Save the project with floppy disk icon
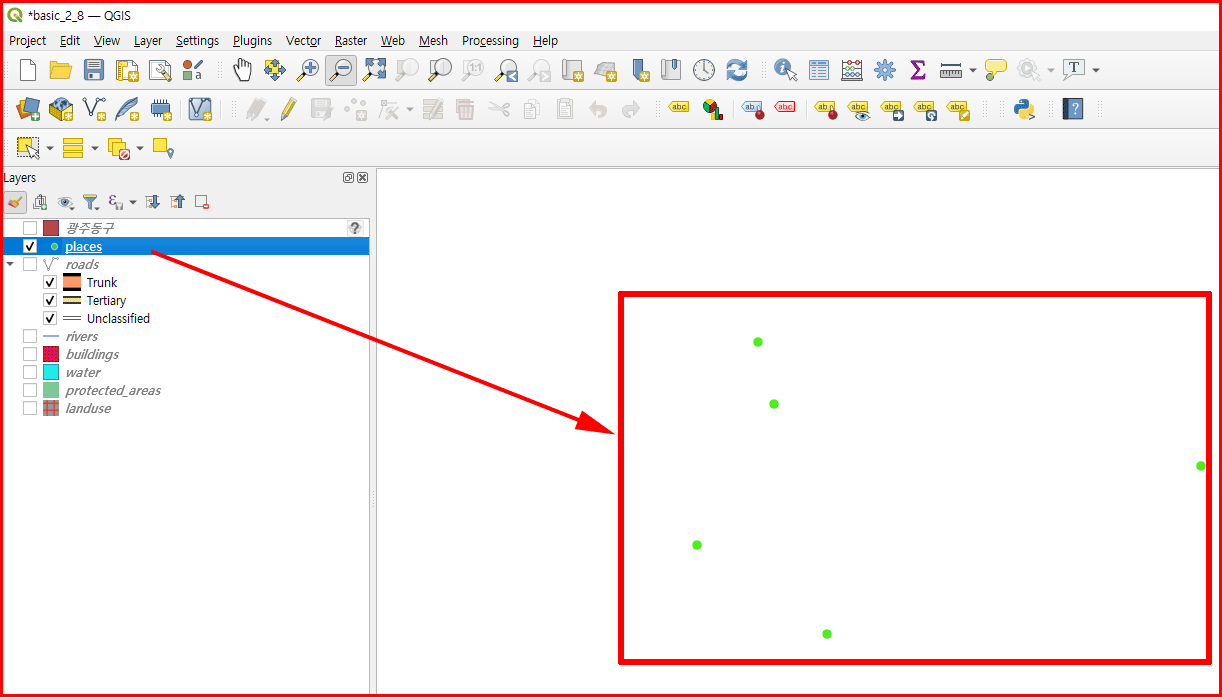The width and height of the screenshot is (1222, 697). coord(94,70)
